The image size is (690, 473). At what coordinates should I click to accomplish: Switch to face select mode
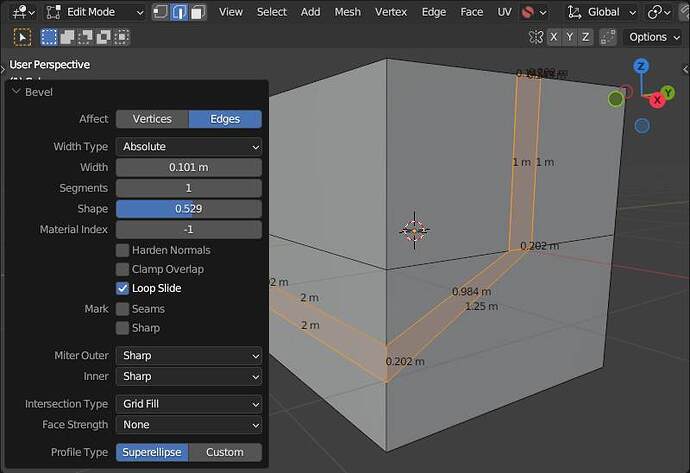(x=198, y=12)
